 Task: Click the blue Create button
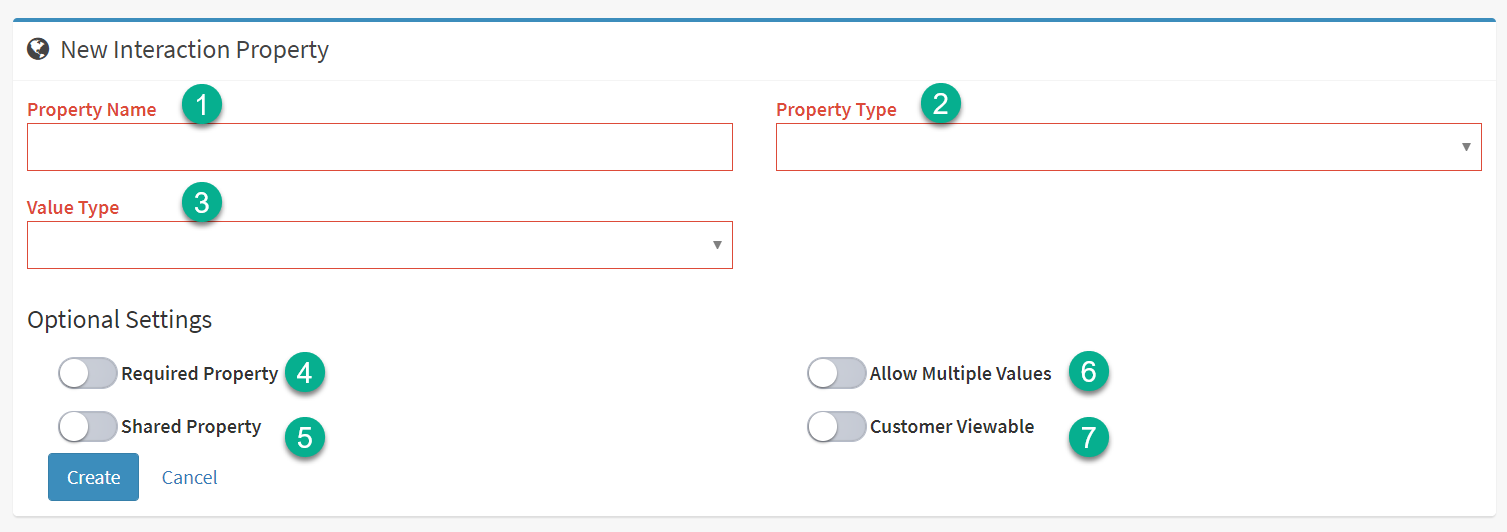(x=93, y=477)
